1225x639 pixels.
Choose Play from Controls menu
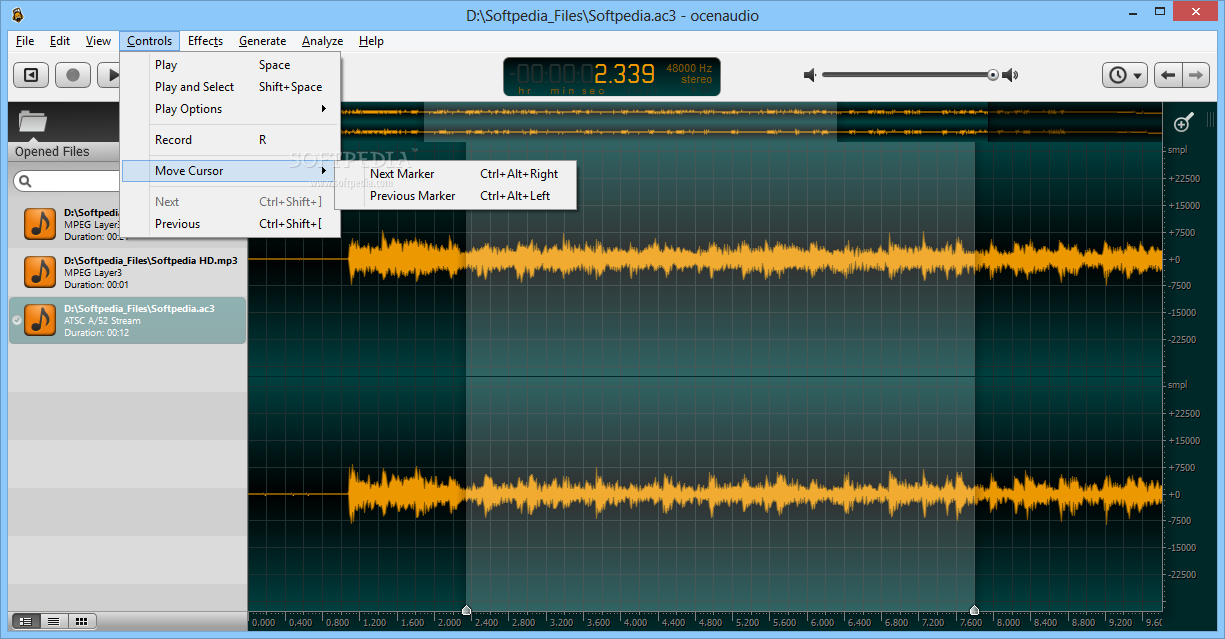(x=231, y=65)
